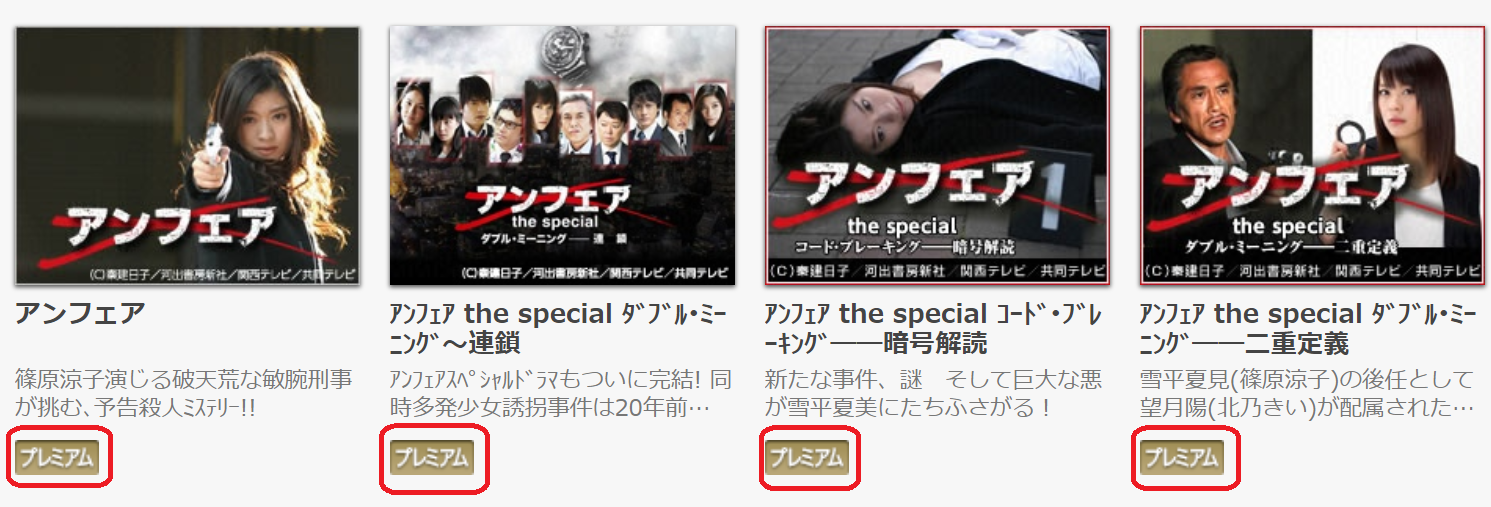Open the アンフェア poster with woman aiming gun
This screenshot has width=1491, height=507.
187,156
